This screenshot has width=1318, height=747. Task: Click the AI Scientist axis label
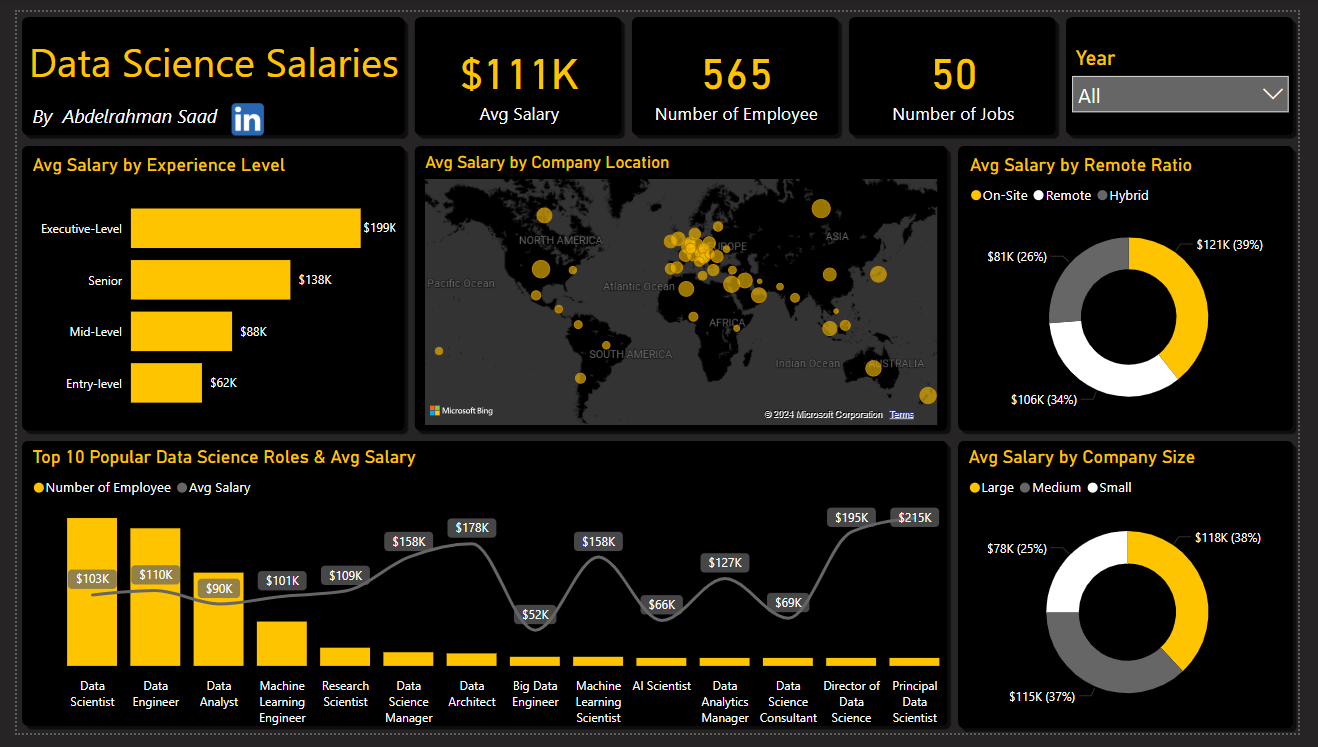tap(661, 686)
